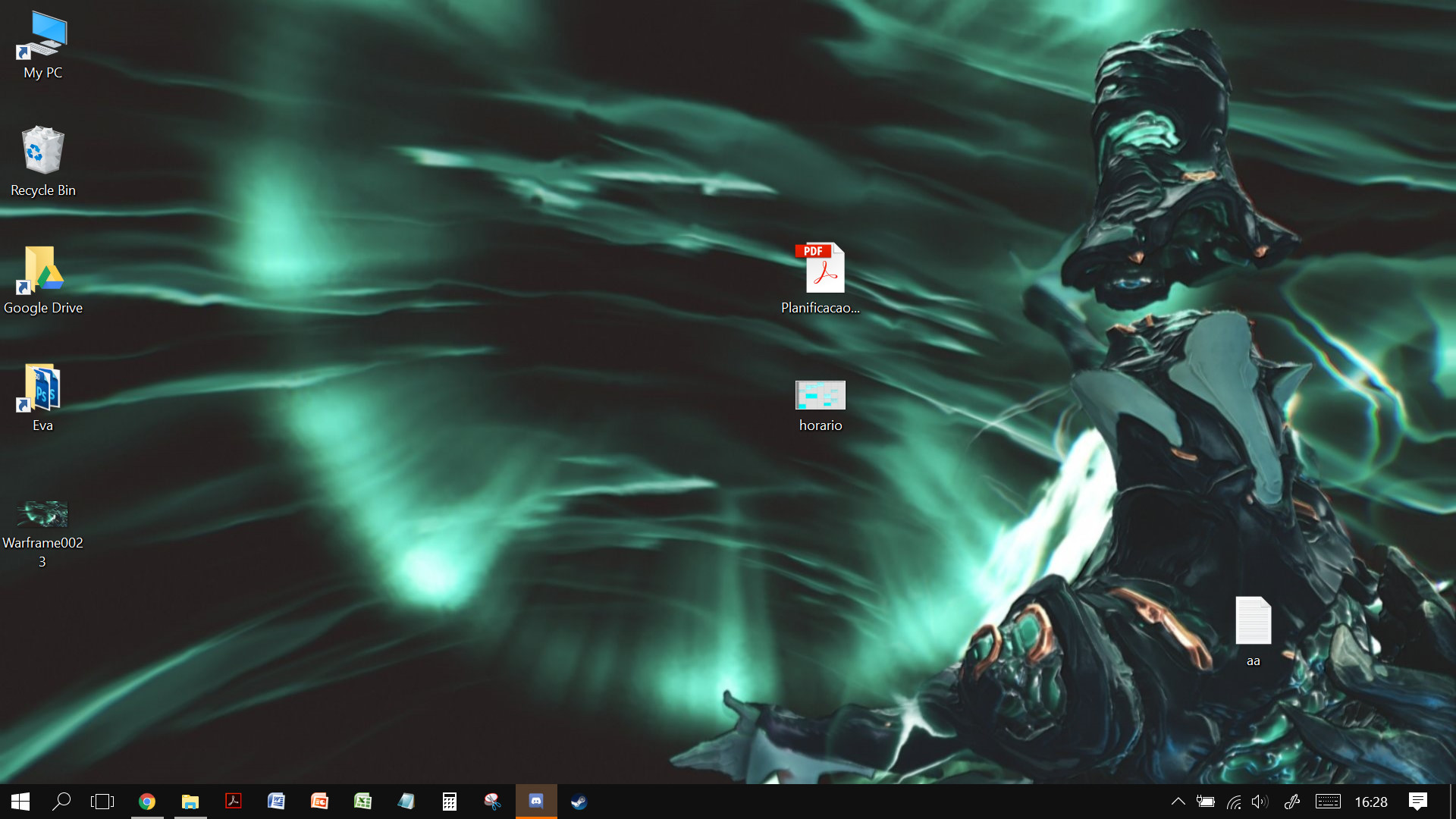Open the Calculator app in taskbar
This screenshot has height=819, width=1456.
click(x=450, y=802)
